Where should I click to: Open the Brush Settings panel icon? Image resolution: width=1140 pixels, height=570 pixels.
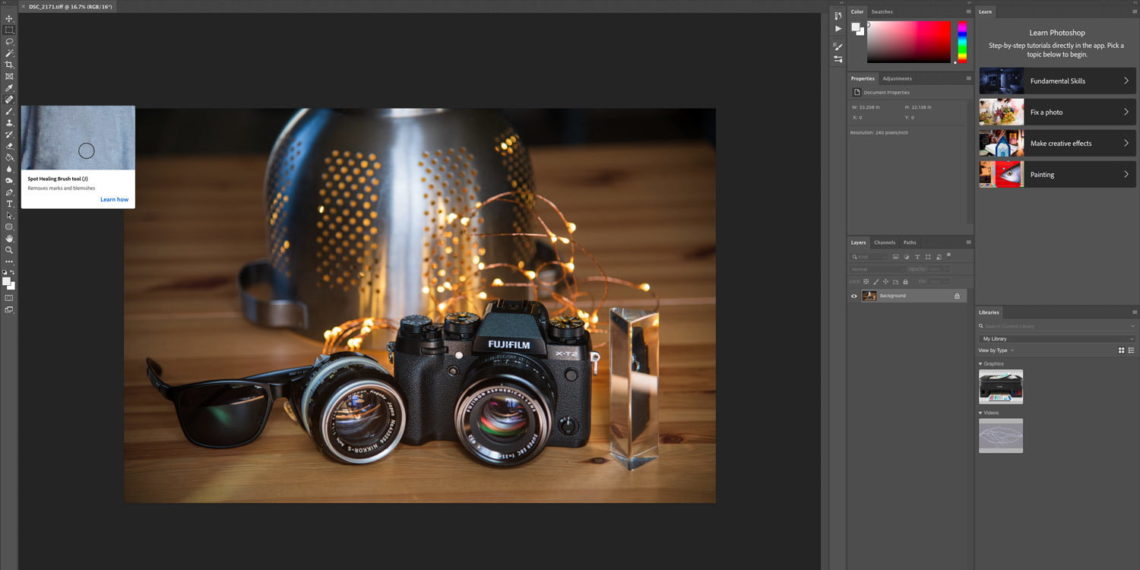[838, 46]
